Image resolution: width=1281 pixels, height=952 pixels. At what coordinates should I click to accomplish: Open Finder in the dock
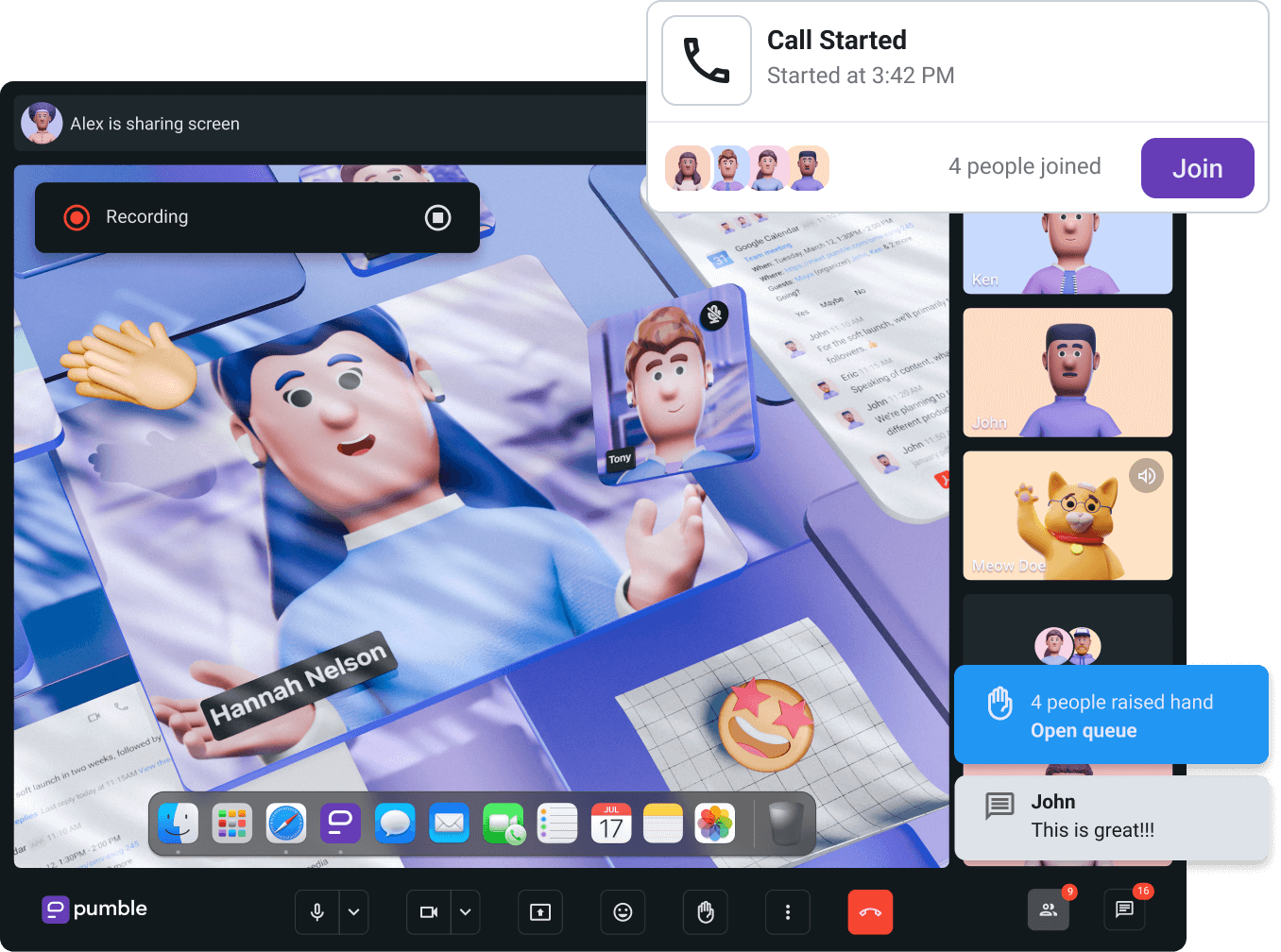click(178, 824)
